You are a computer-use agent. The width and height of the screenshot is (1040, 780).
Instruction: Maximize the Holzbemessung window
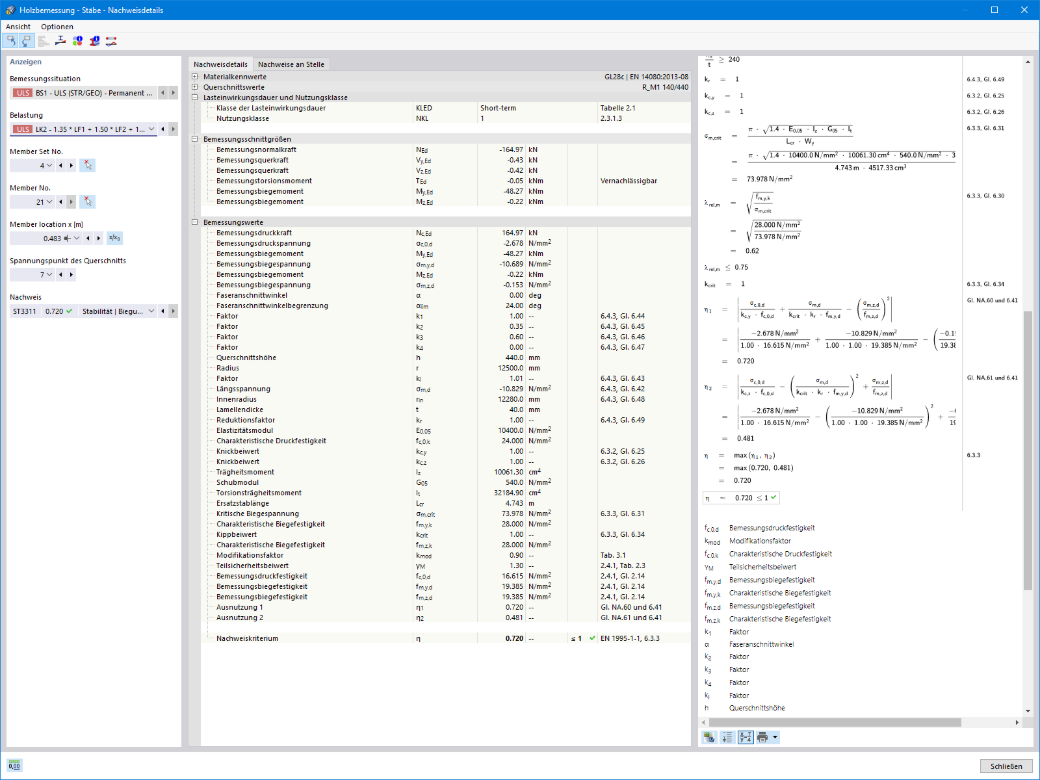point(994,10)
